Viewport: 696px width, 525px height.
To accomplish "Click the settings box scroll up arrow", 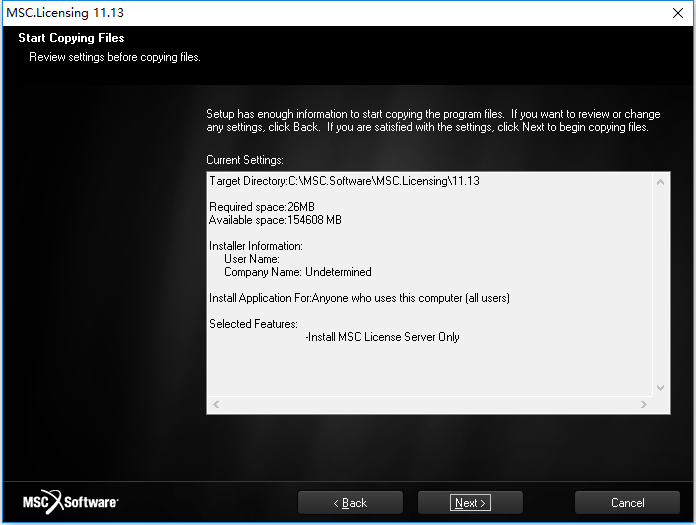I will point(660,182).
